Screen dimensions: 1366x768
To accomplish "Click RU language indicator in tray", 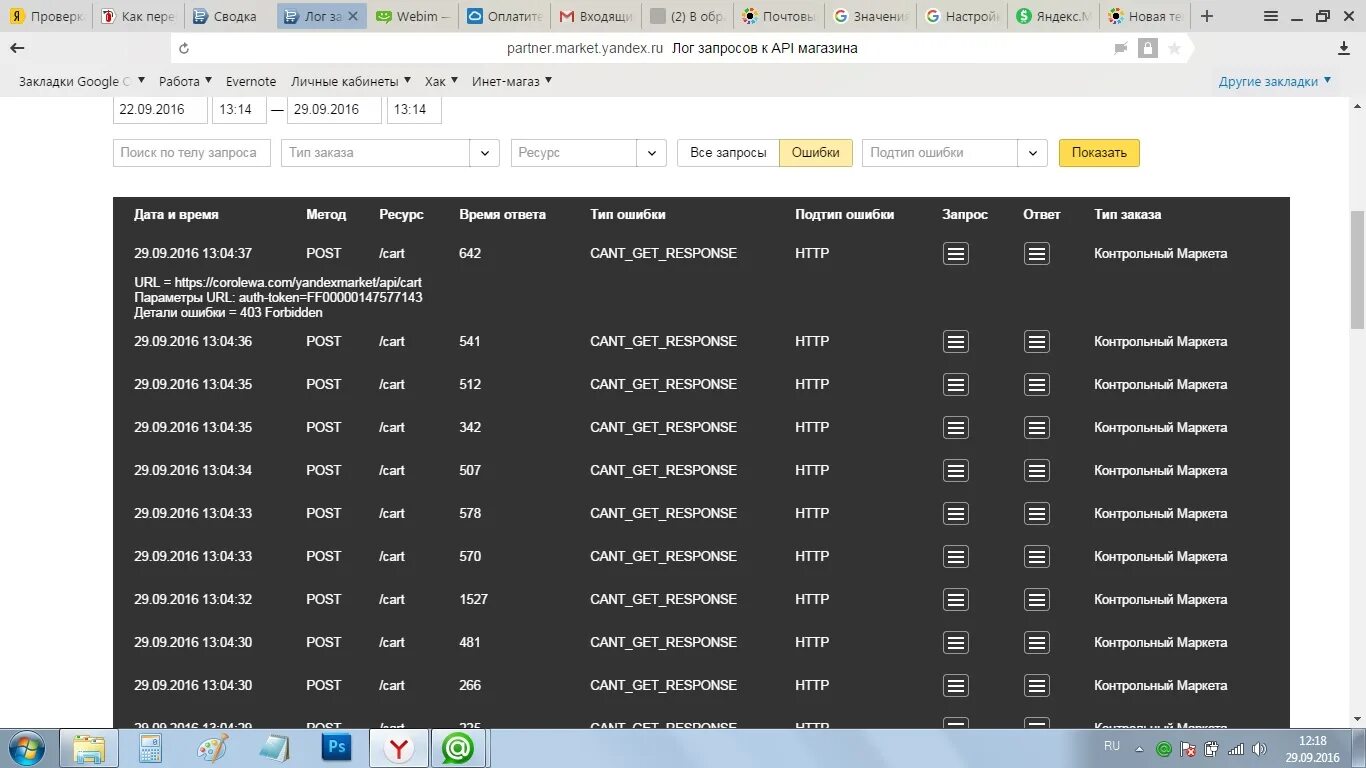I will (1112, 747).
